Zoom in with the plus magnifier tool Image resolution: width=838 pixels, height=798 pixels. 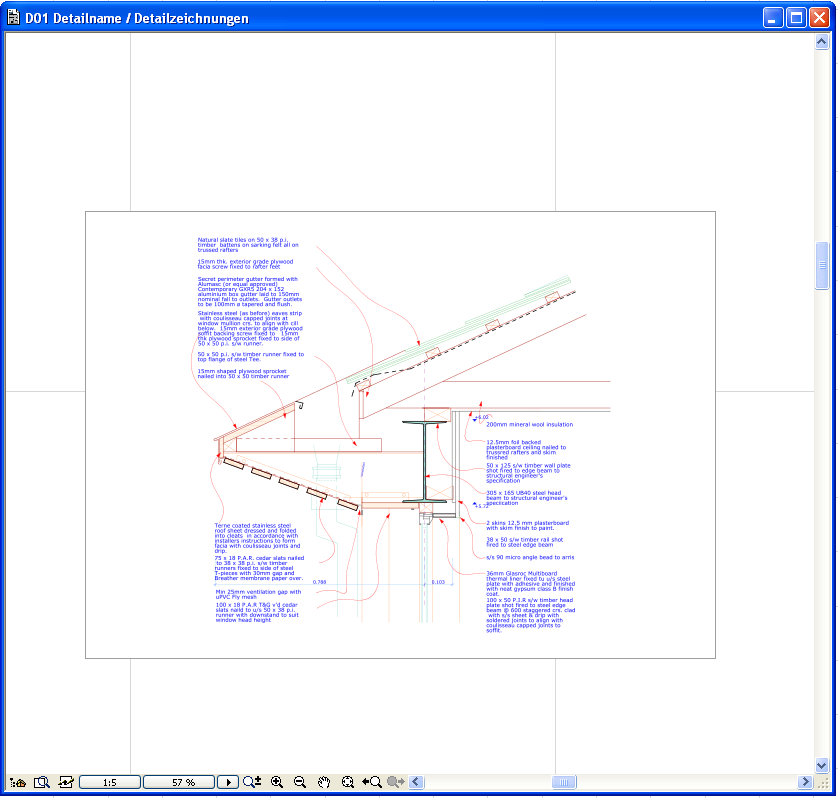276,782
